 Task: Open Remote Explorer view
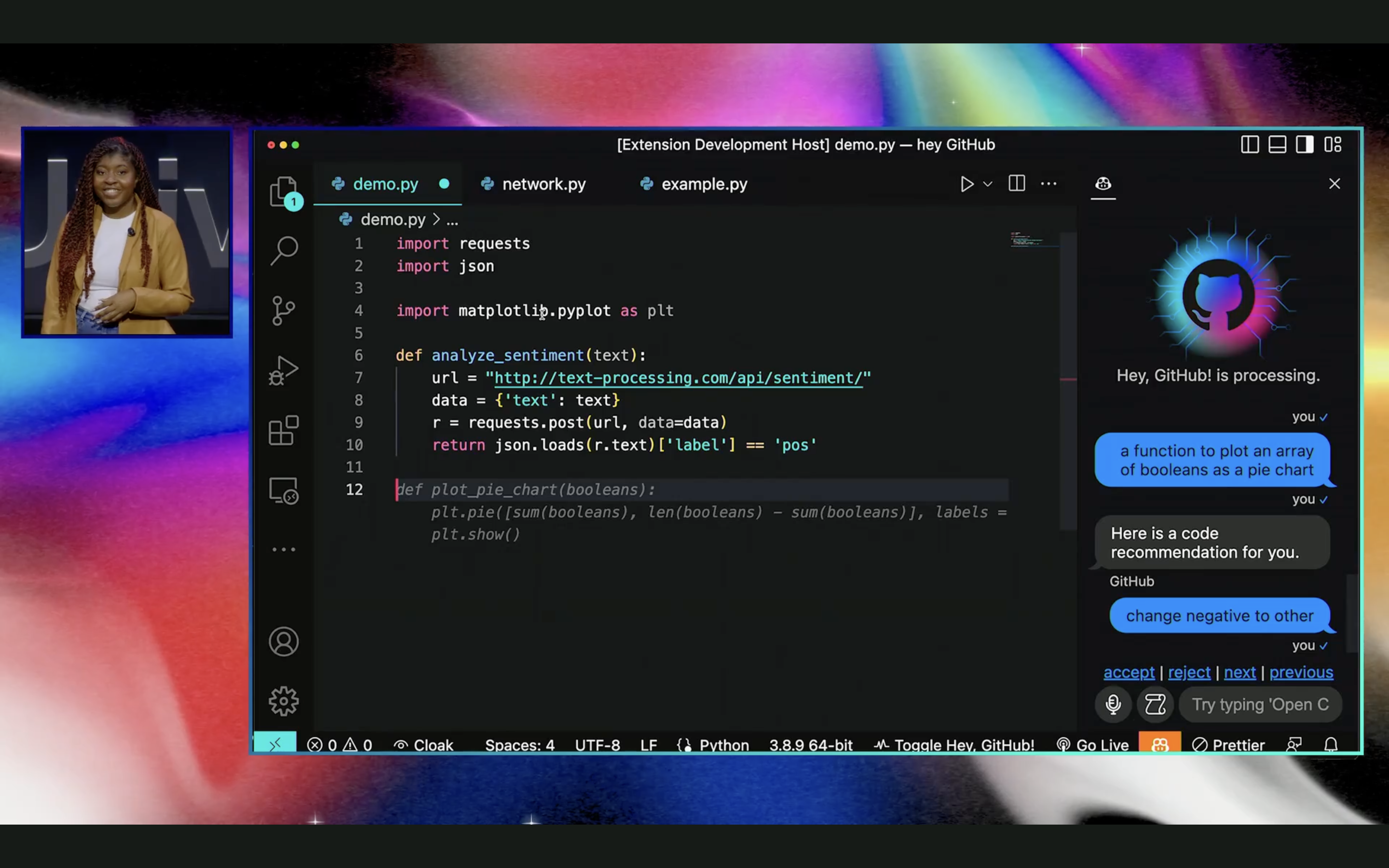coord(284,491)
